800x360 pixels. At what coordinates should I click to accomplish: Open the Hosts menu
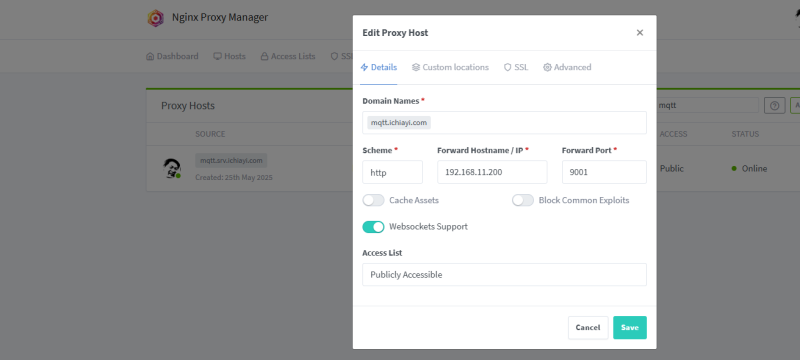click(230, 56)
